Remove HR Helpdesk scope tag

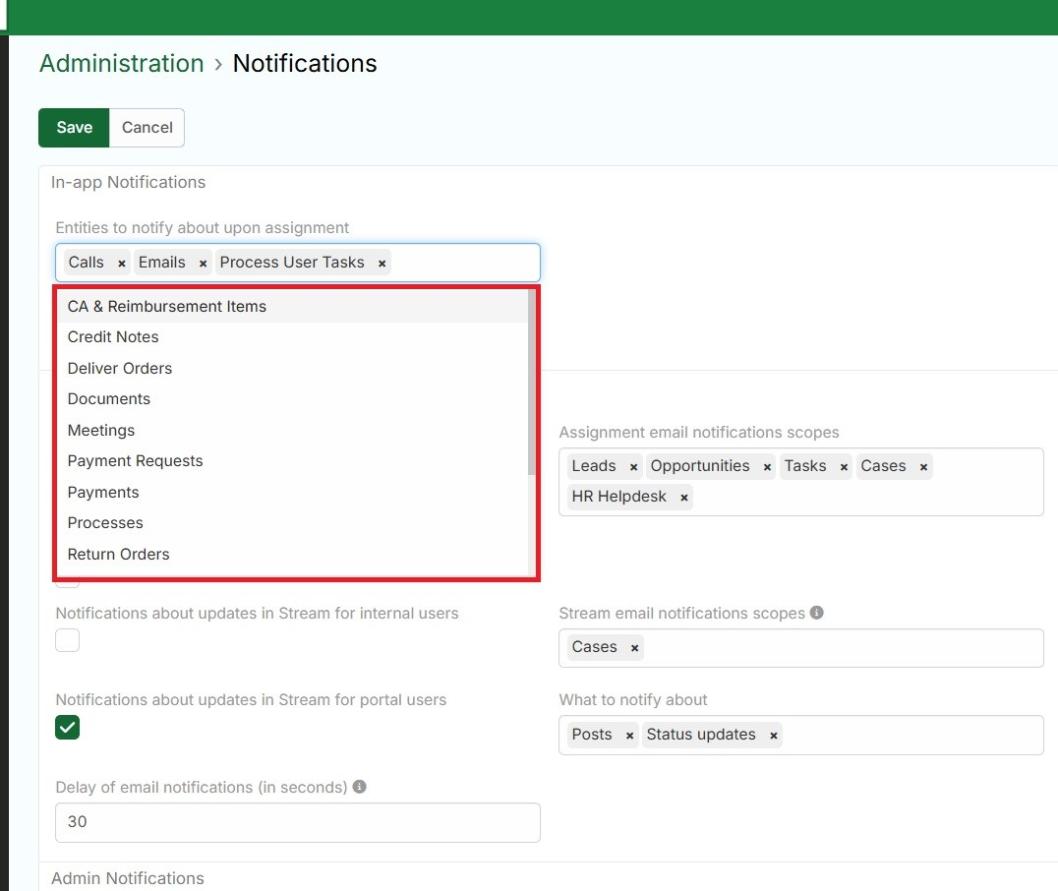pos(684,497)
